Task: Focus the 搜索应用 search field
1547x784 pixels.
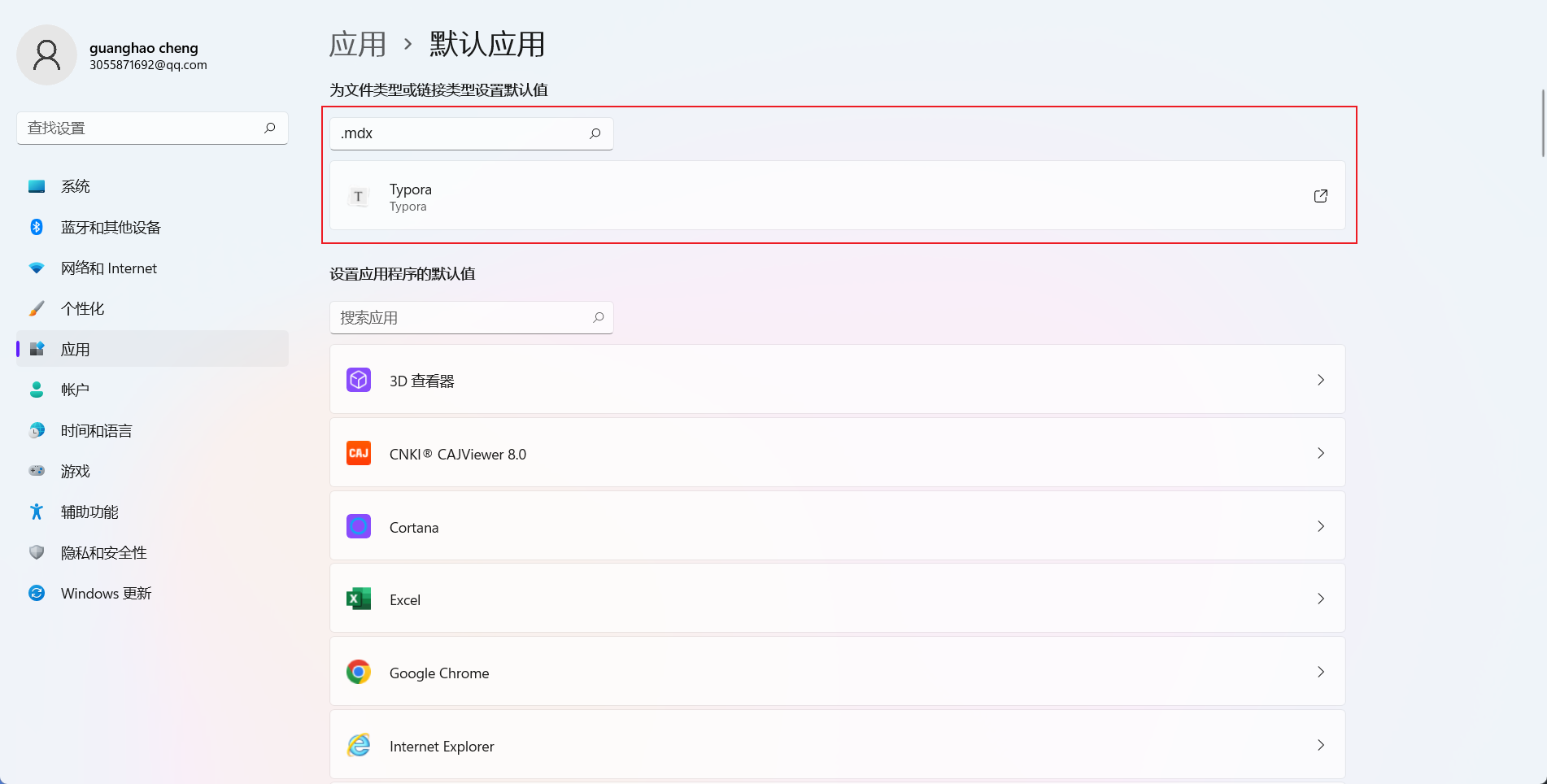Action: pos(472,317)
